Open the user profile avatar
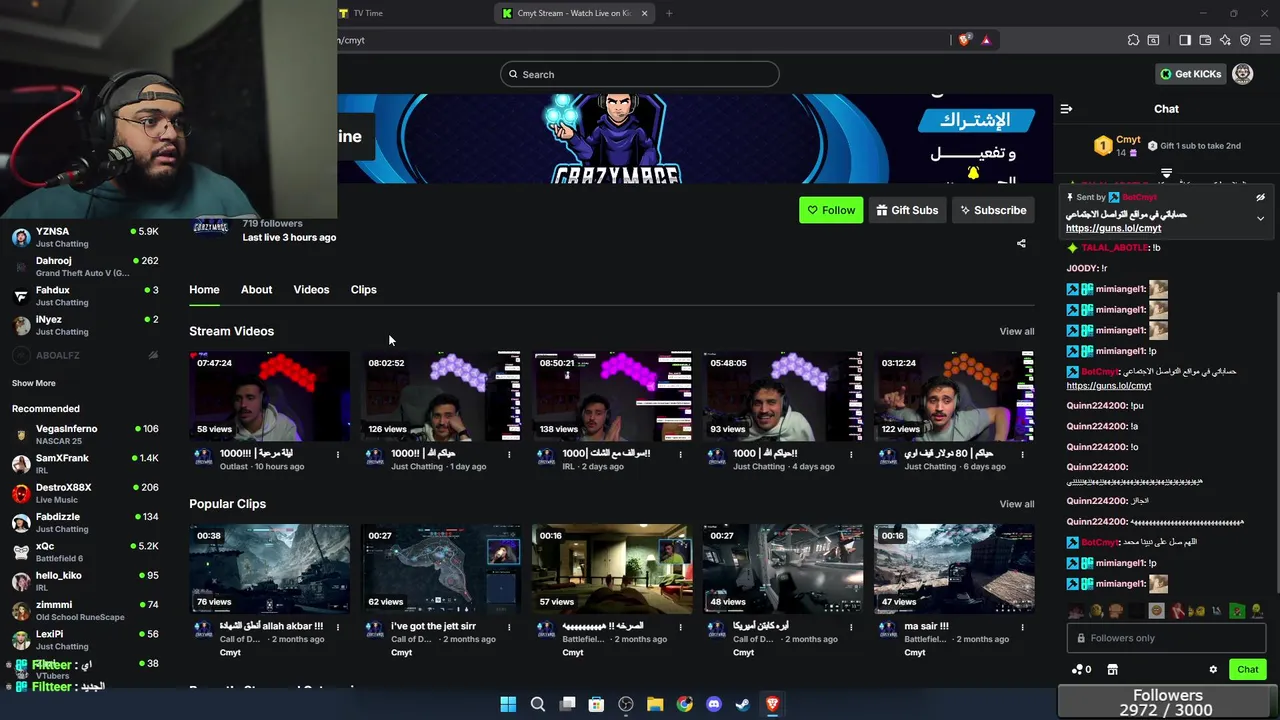This screenshot has height=720, width=1280. (x=1243, y=74)
